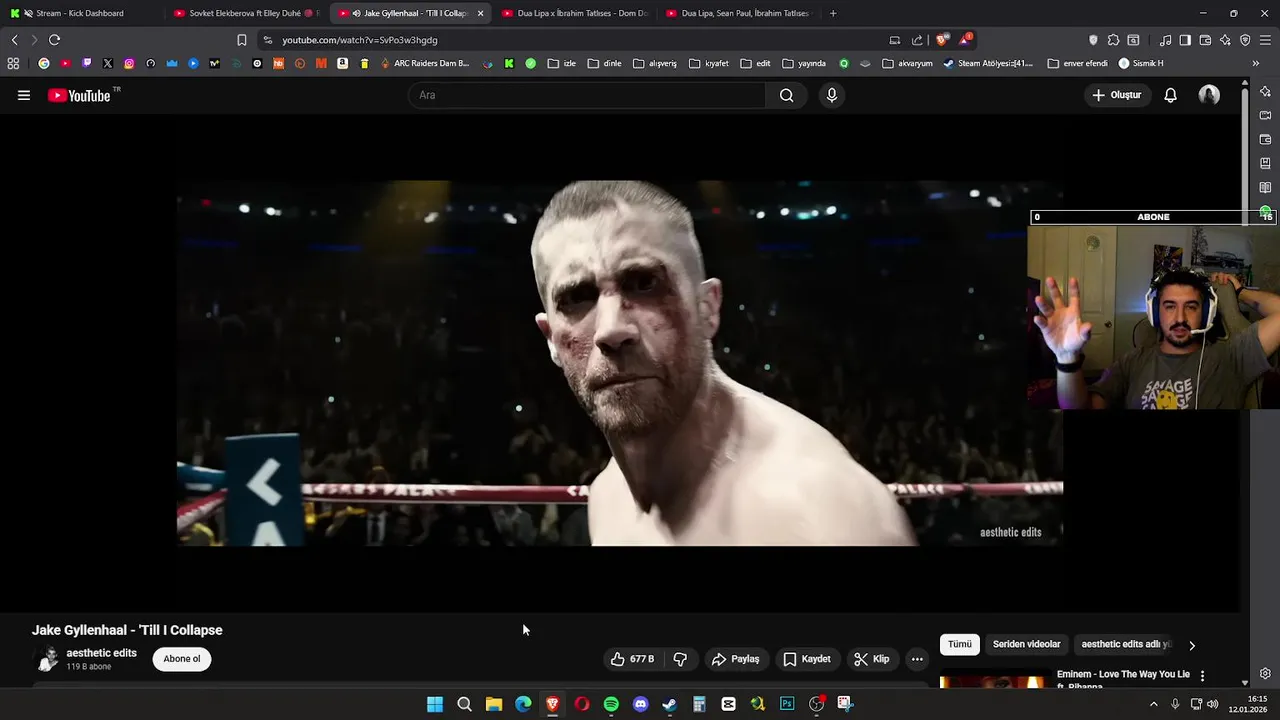
Task: Open options for Eminem - Love The Way You Lie
Action: (1202, 676)
